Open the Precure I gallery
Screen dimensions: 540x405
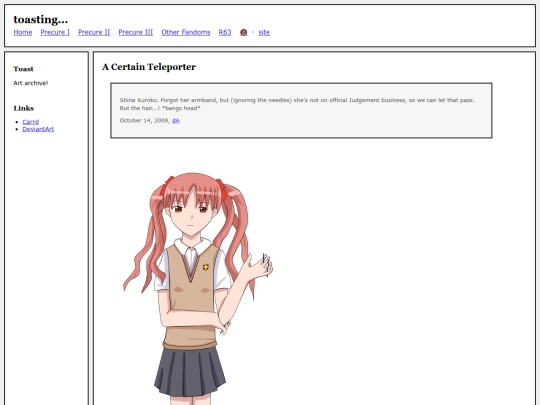tap(55, 32)
